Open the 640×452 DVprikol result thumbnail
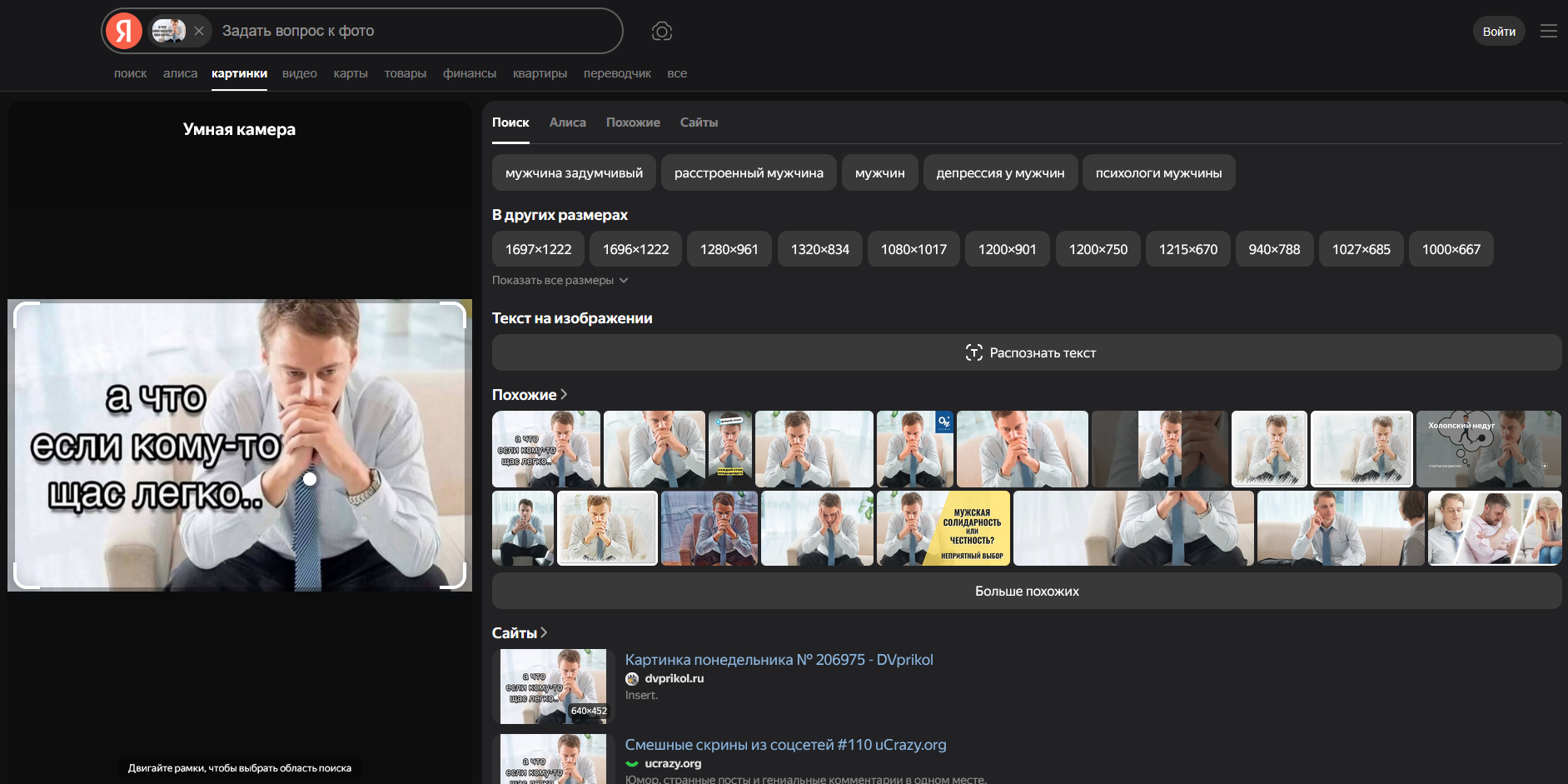 pos(554,687)
